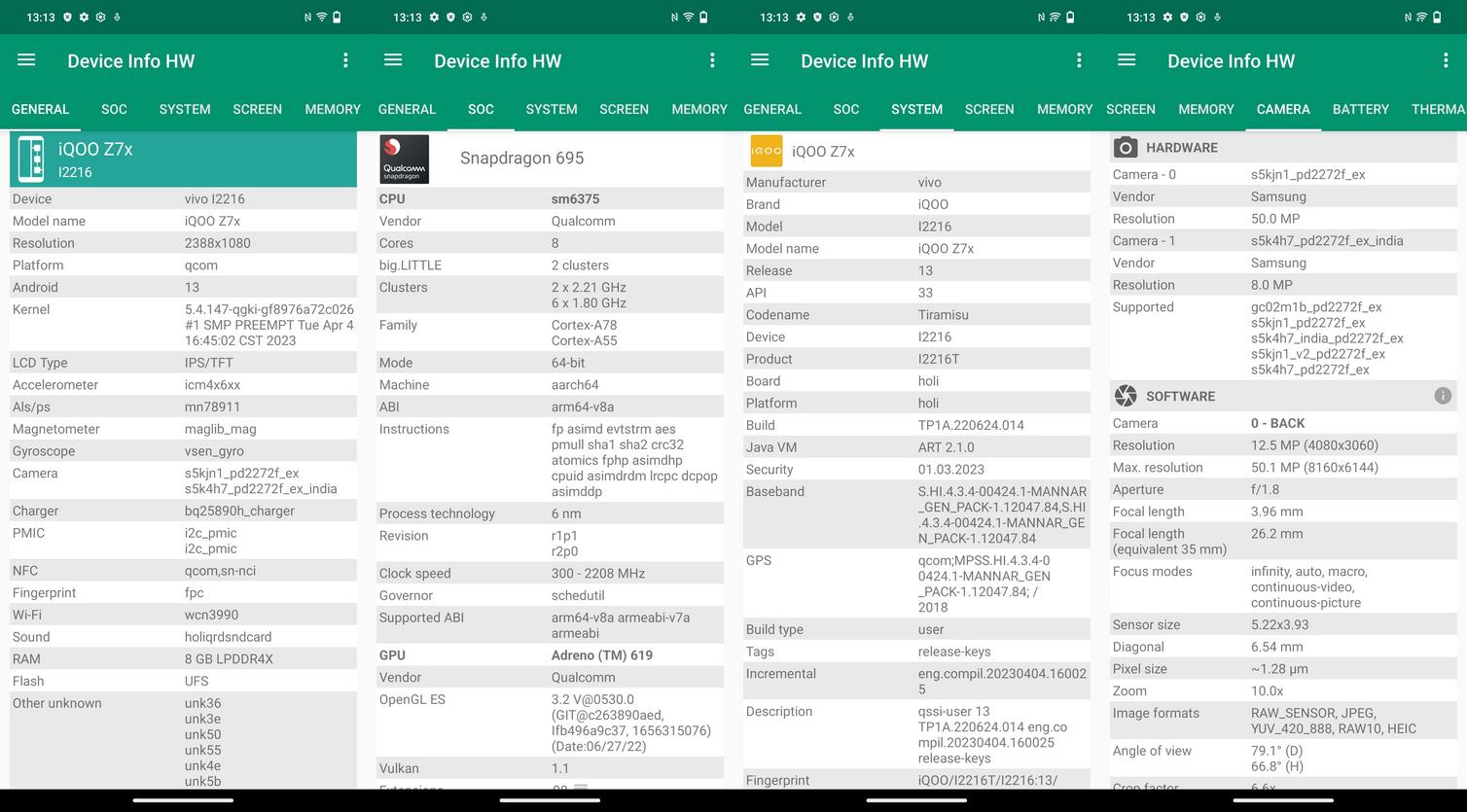Tap codename value 'Tiramisu'
1467x812 pixels.
pyautogui.click(x=944, y=315)
